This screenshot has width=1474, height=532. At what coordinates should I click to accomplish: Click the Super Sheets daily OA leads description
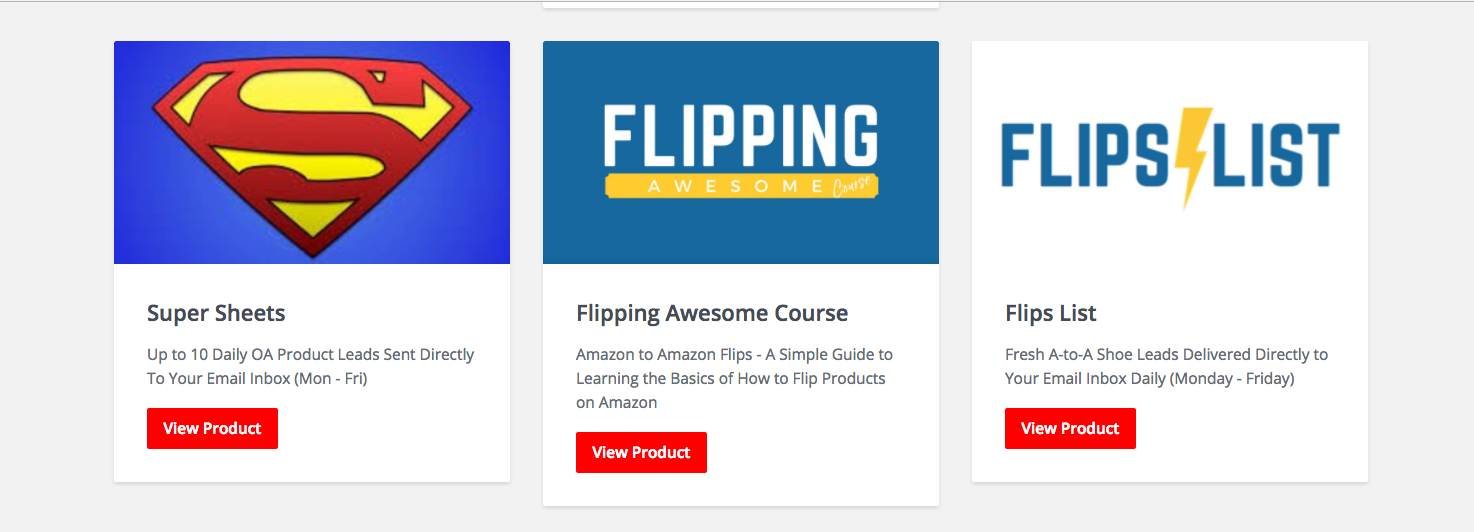(x=310, y=366)
